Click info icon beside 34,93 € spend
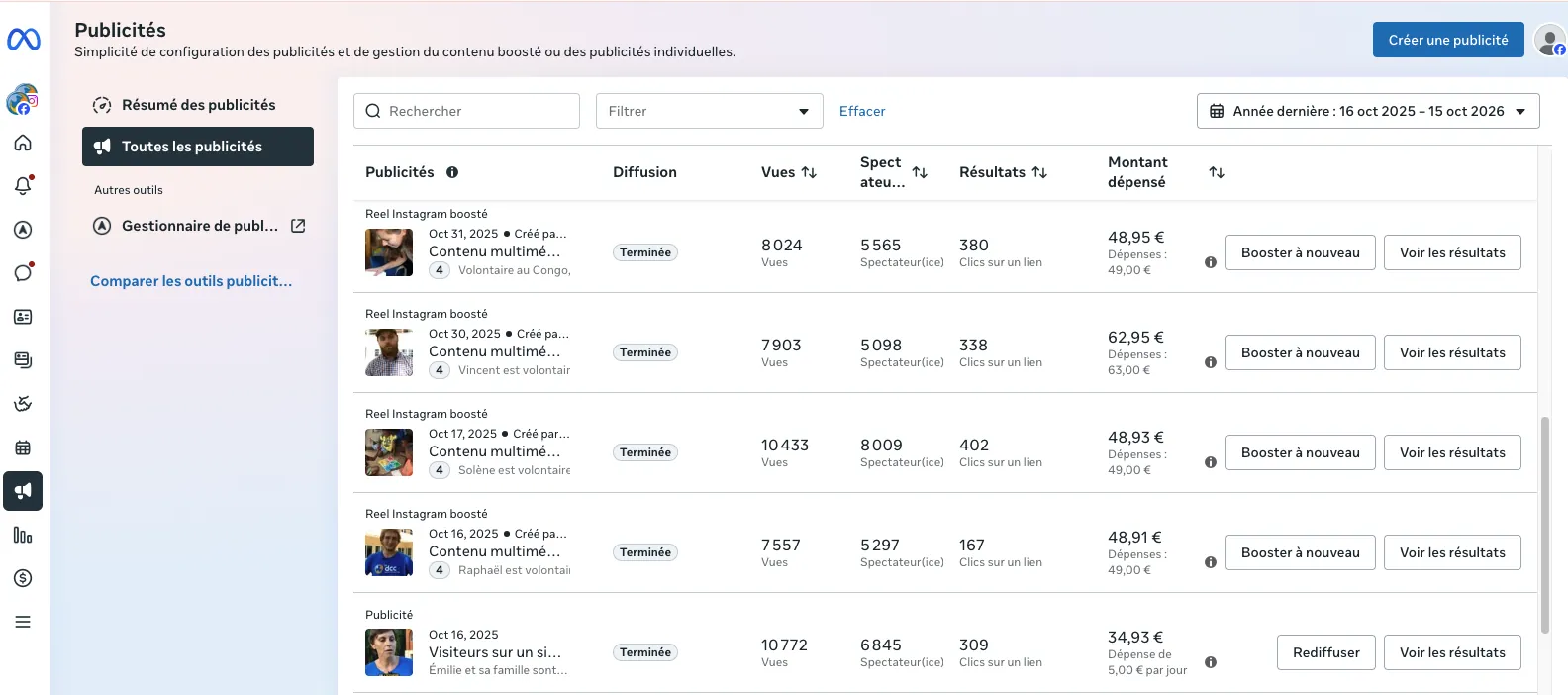 tap(1211, 662)
